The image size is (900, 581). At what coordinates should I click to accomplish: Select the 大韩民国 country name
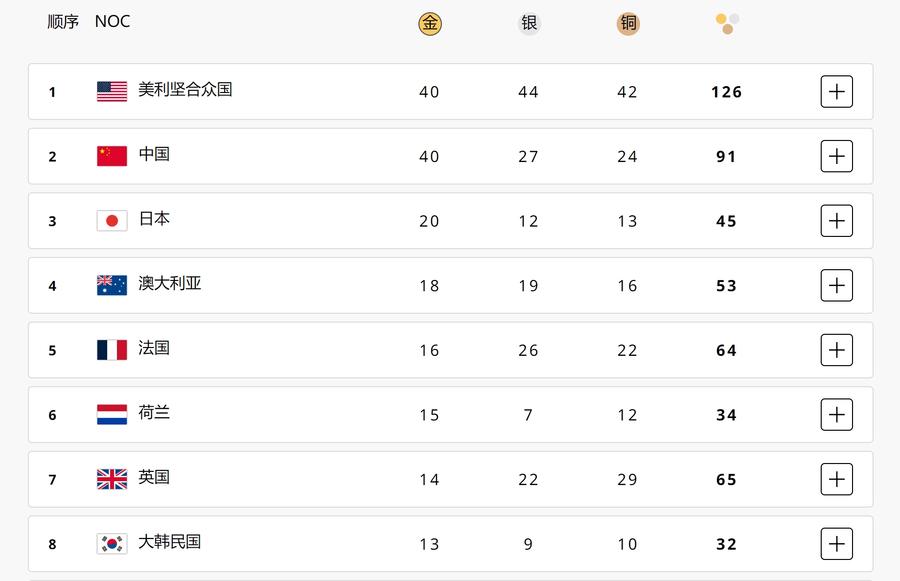click(x=170, y=541)
